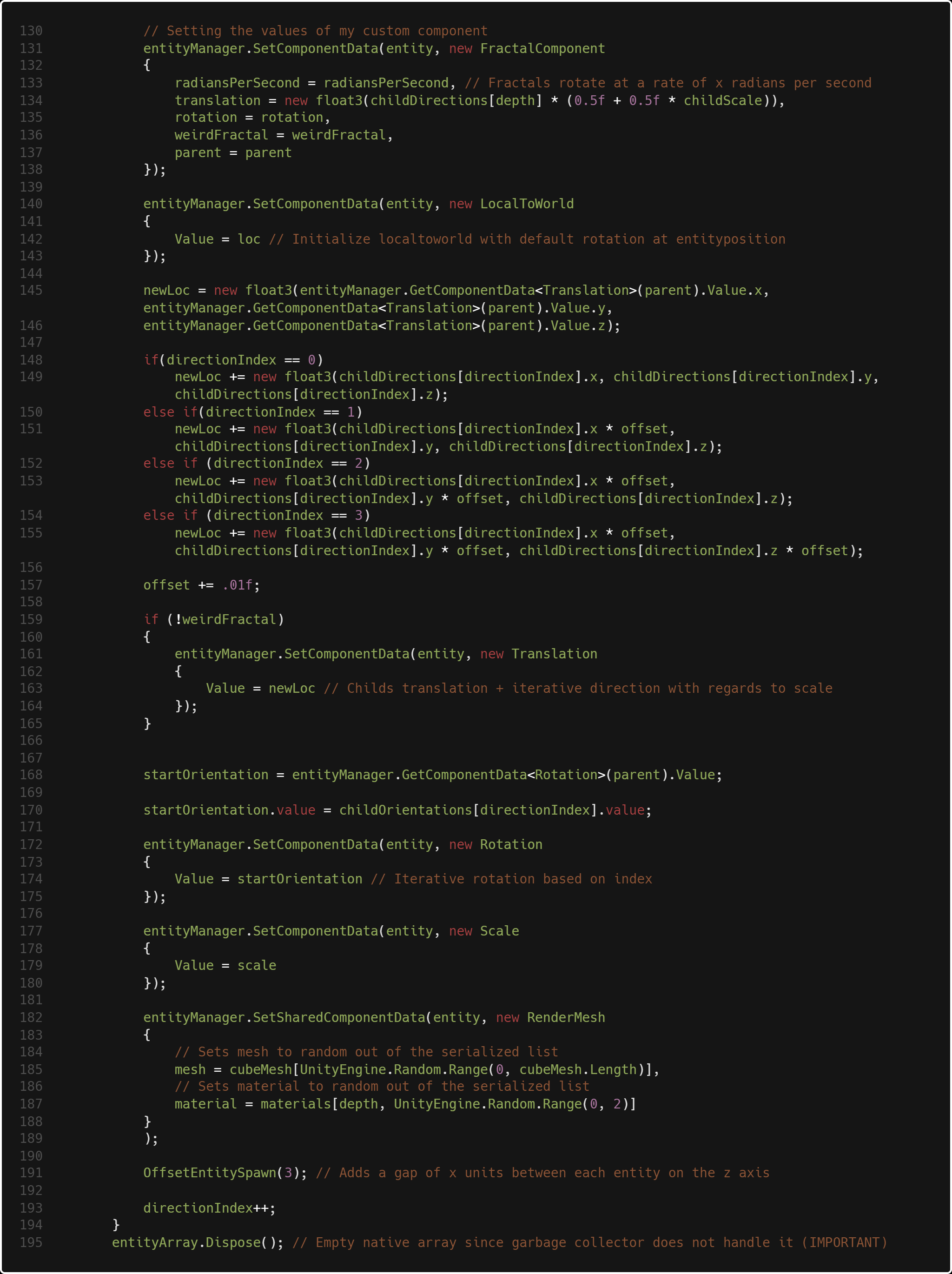The height and width of the screenshot is (1274, 952).
Task: Click 'newLoc = new float3' on line 145
Action: (x=218, y=290)
